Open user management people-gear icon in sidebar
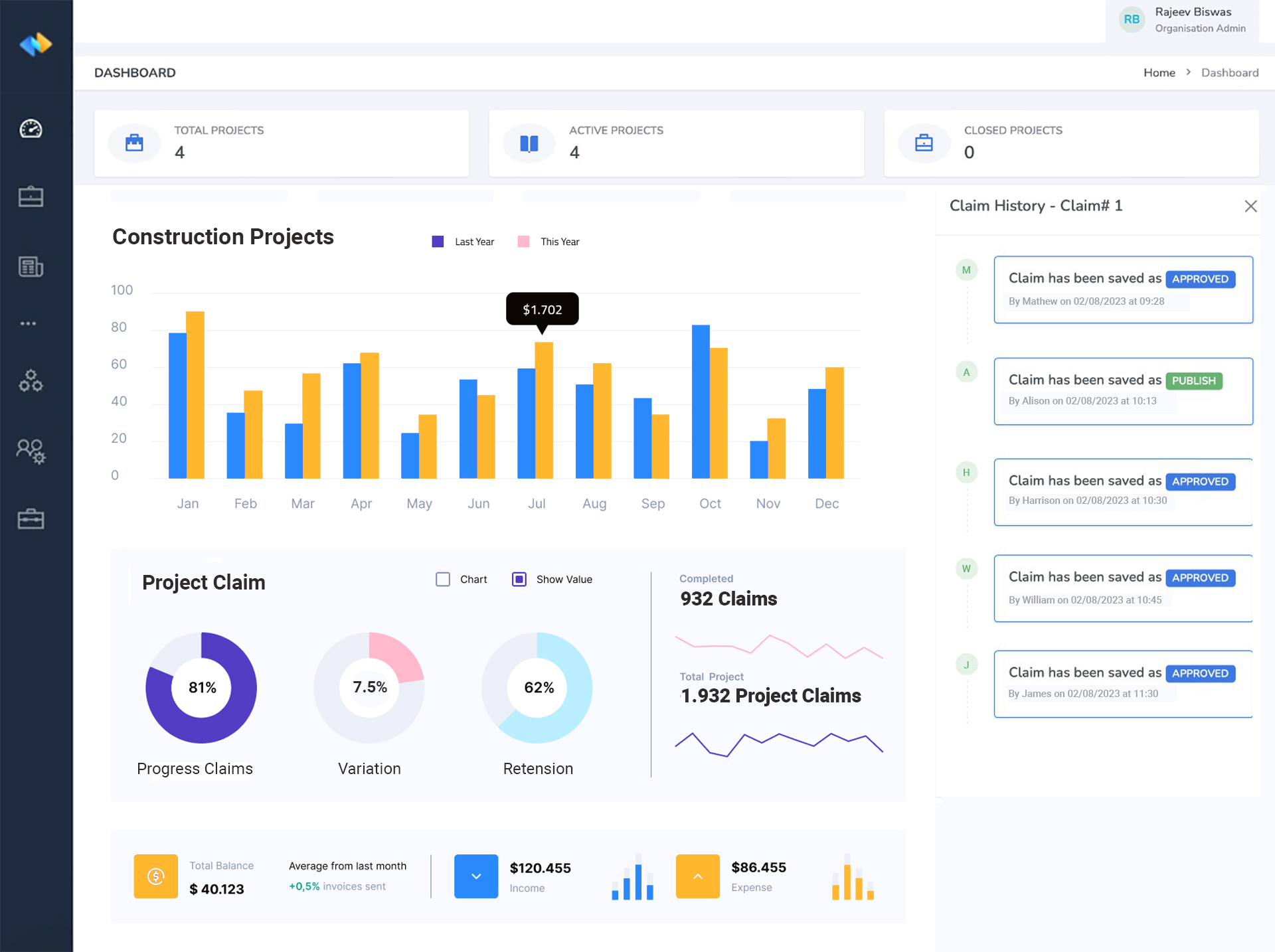 point(31,451)
